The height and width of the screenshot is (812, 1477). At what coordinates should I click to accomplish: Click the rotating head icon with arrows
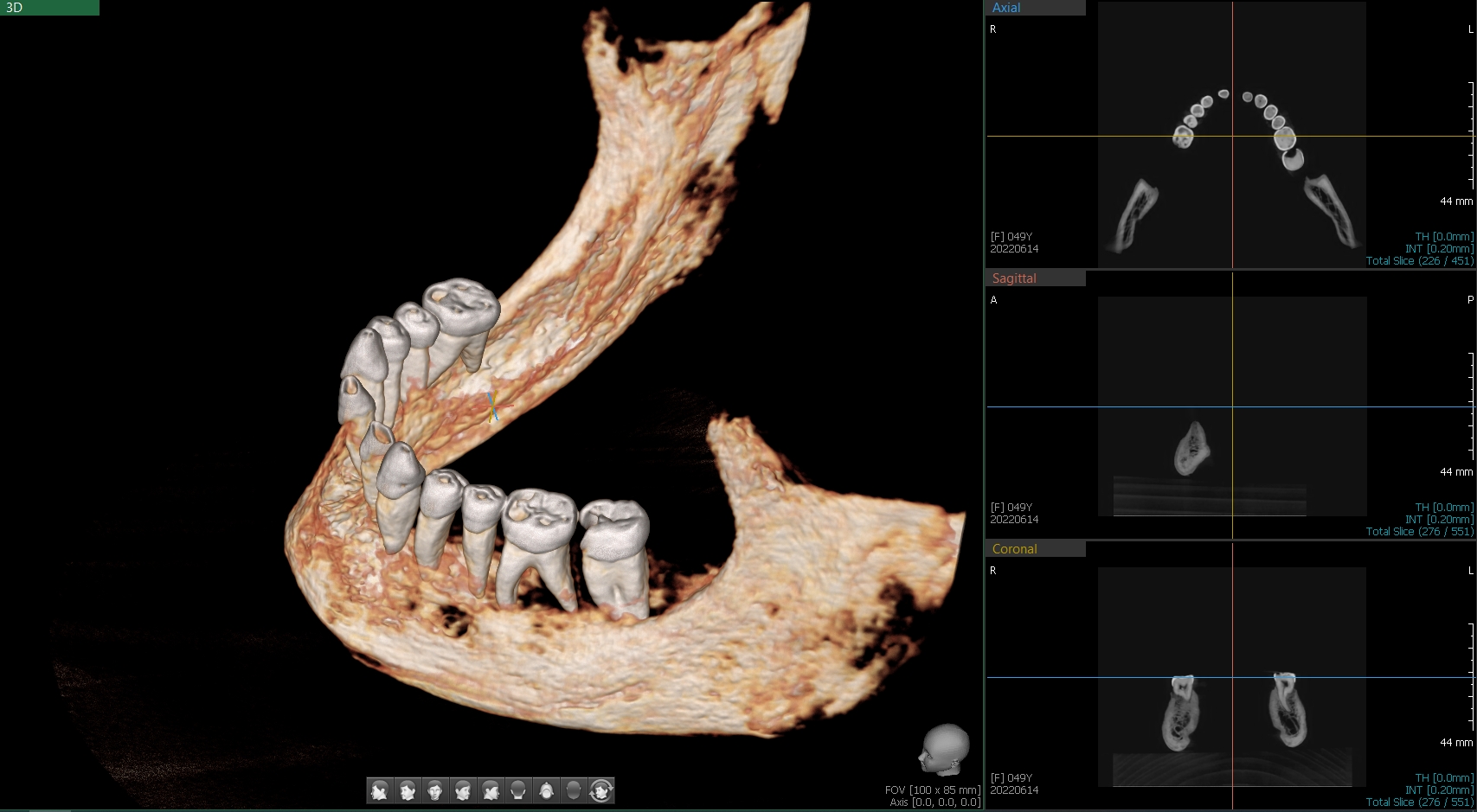tap(601, 790)
